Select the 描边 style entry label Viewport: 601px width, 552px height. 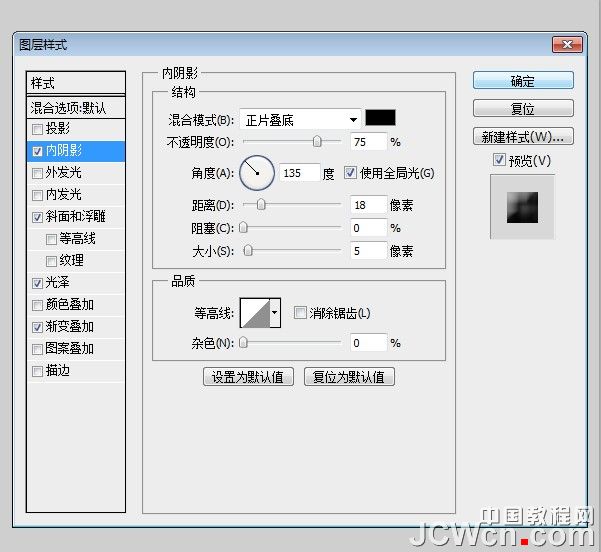click(x=57, y=371)
